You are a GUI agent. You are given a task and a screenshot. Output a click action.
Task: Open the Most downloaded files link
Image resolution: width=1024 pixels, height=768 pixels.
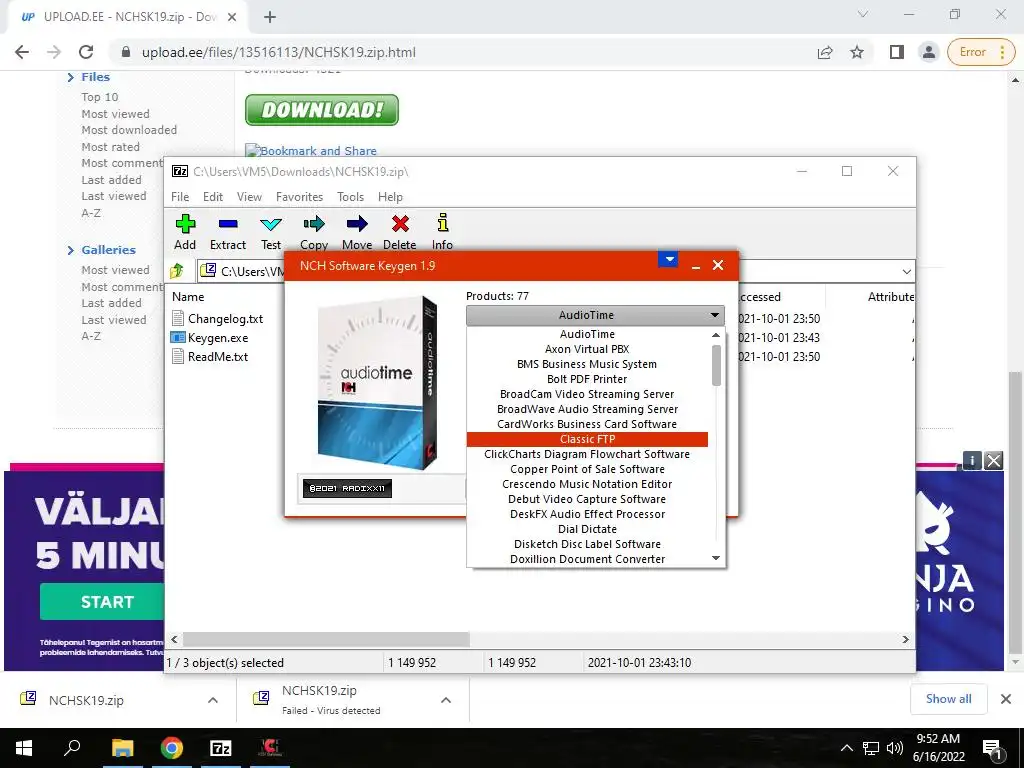(129, 130)
